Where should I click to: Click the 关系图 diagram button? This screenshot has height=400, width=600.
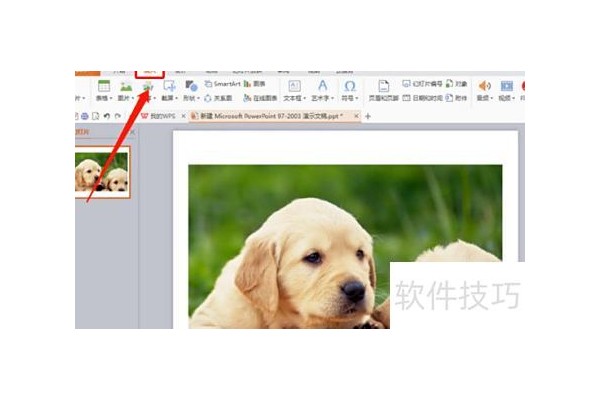[x=218, y=98]
